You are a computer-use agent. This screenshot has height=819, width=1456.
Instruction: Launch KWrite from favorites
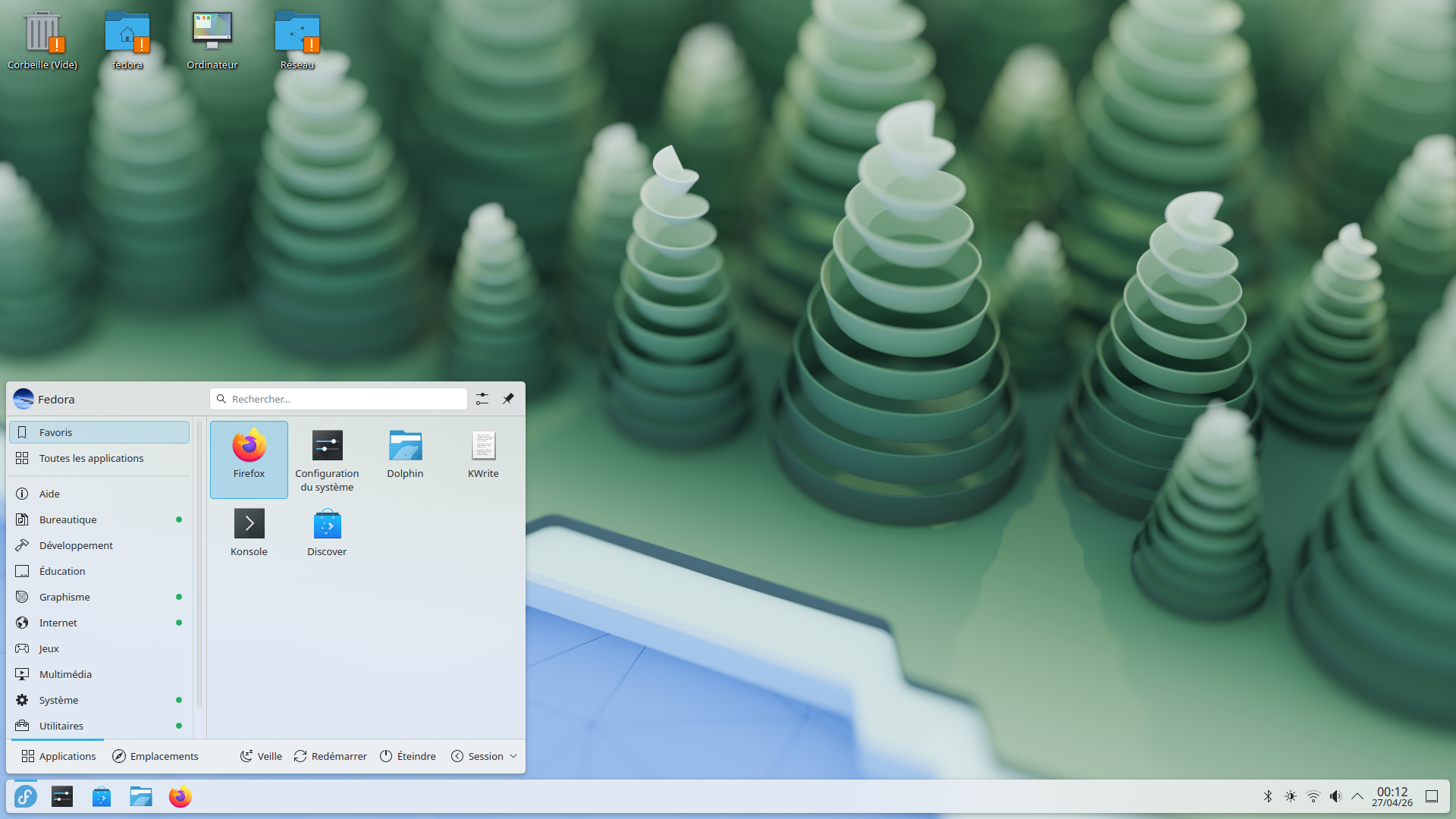click(483, 455)
